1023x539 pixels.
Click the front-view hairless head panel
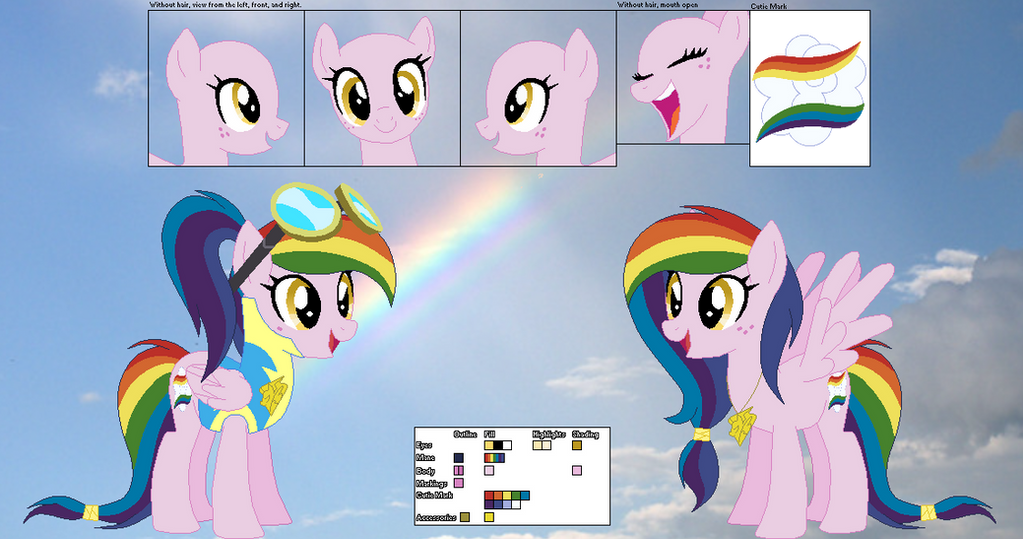pyautogui.click(x=382, y=88)
